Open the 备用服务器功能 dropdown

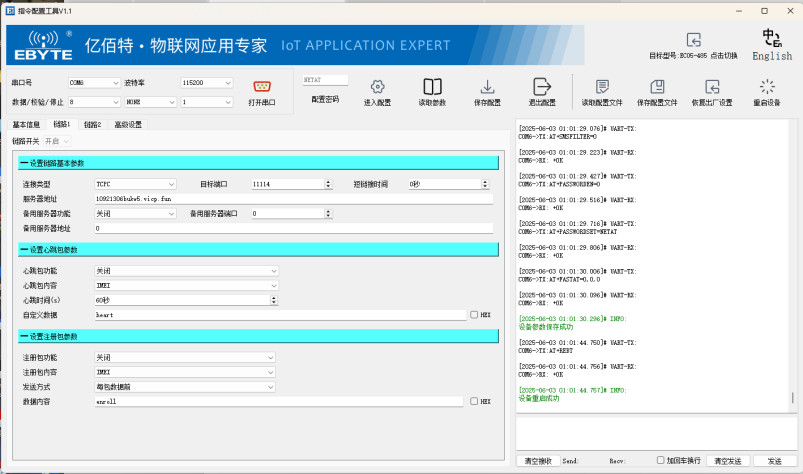pyautogui.click(x=135, y=213)
